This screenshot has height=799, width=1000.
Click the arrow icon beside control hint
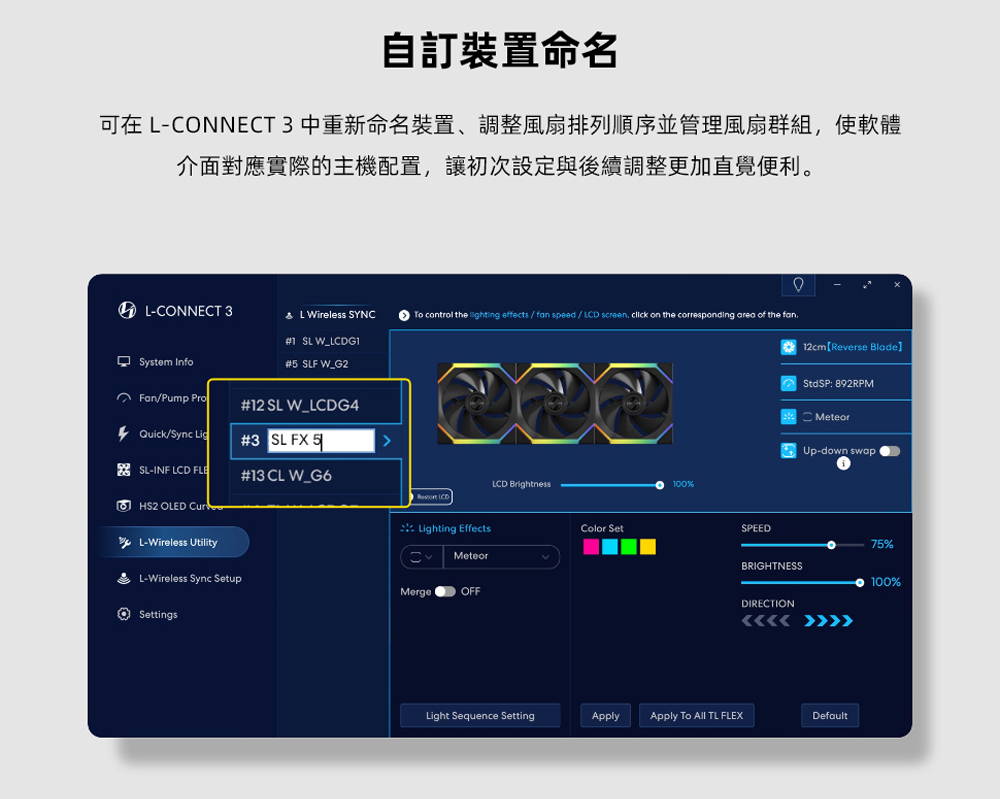(404, 315)
